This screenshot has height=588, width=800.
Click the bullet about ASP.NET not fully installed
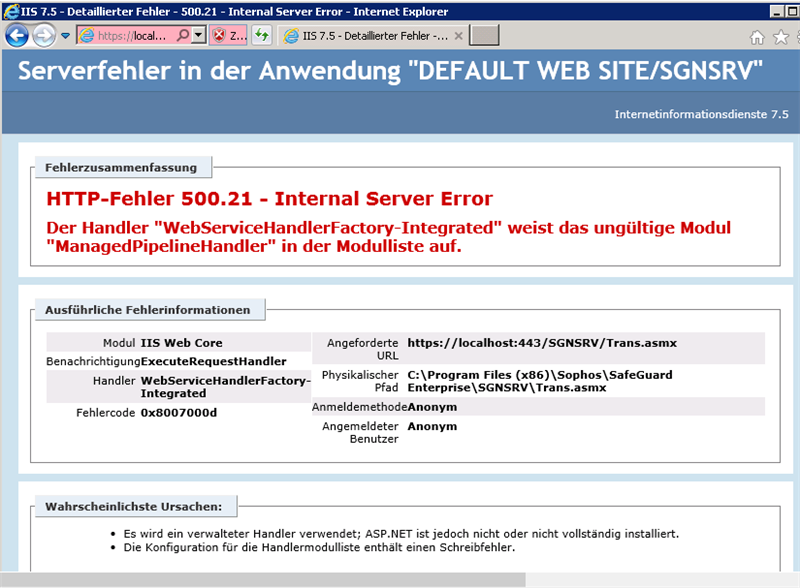coord(401,534)
